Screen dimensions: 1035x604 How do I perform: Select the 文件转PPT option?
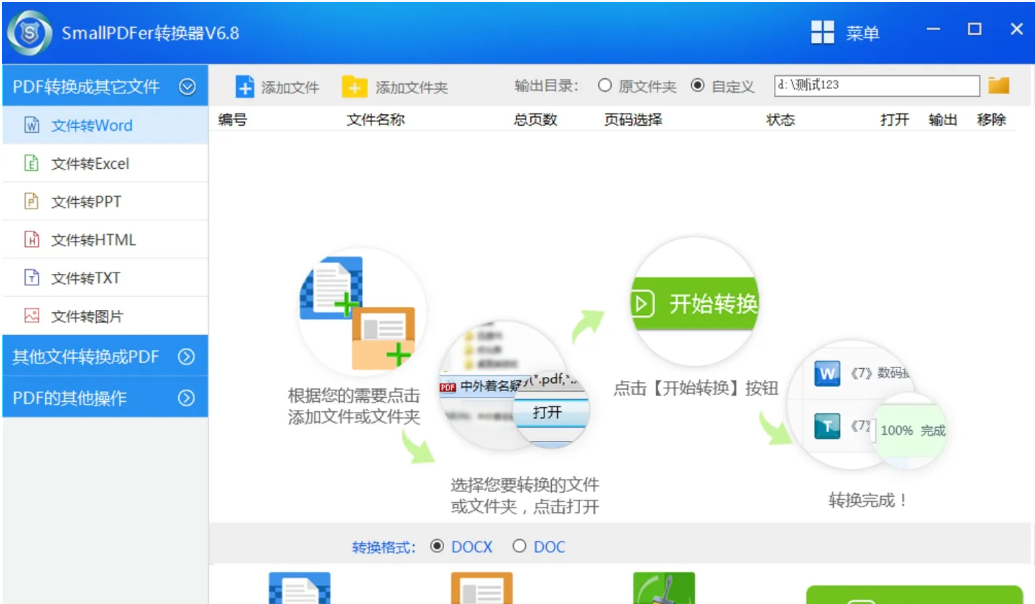click(x=106, y=201)
